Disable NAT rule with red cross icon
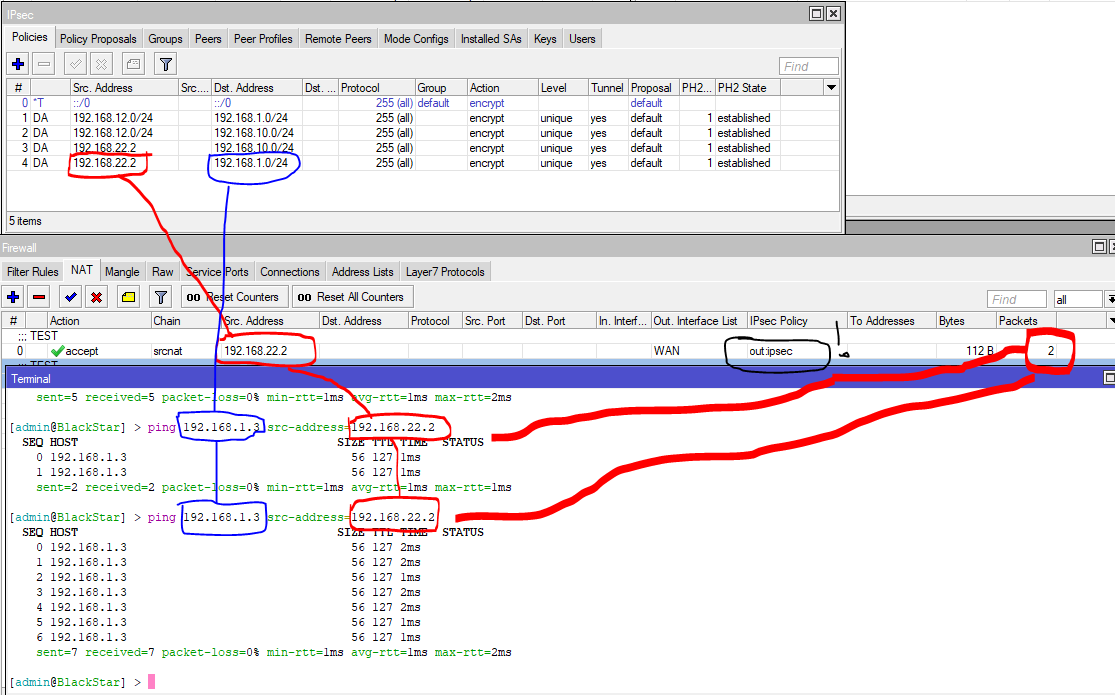Image resolution: width=1115 pixels, height=695 pixels. pos(97,297)
